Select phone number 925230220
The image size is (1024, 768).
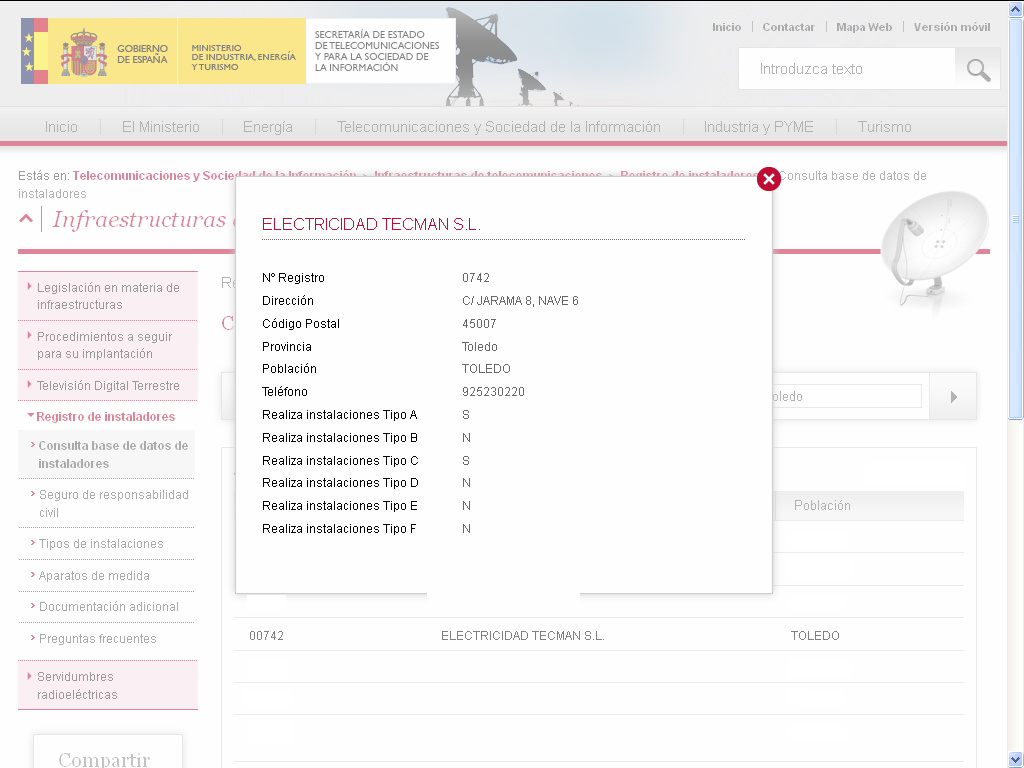click(493, 392)
